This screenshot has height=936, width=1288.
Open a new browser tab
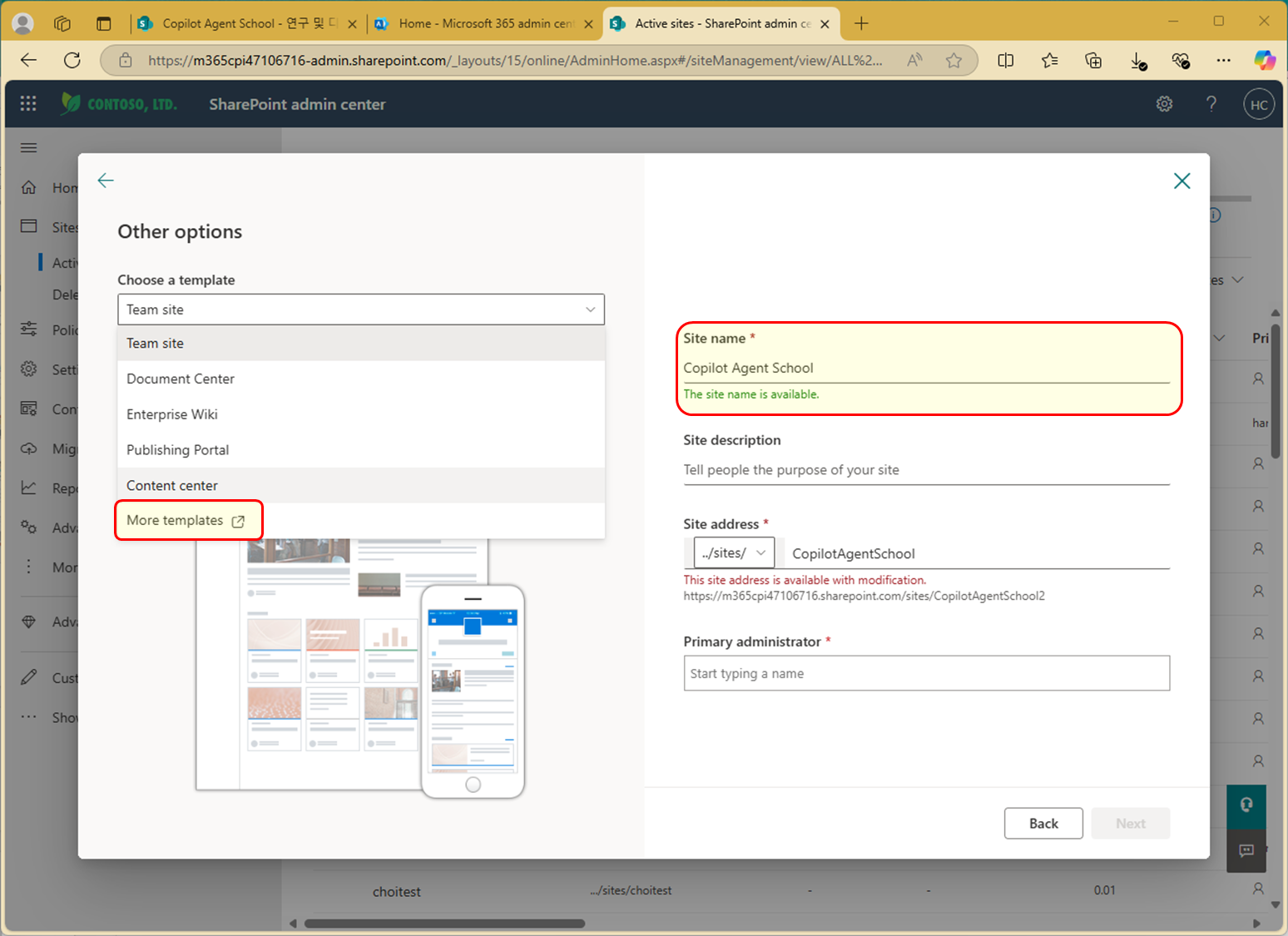click(861, 23)
